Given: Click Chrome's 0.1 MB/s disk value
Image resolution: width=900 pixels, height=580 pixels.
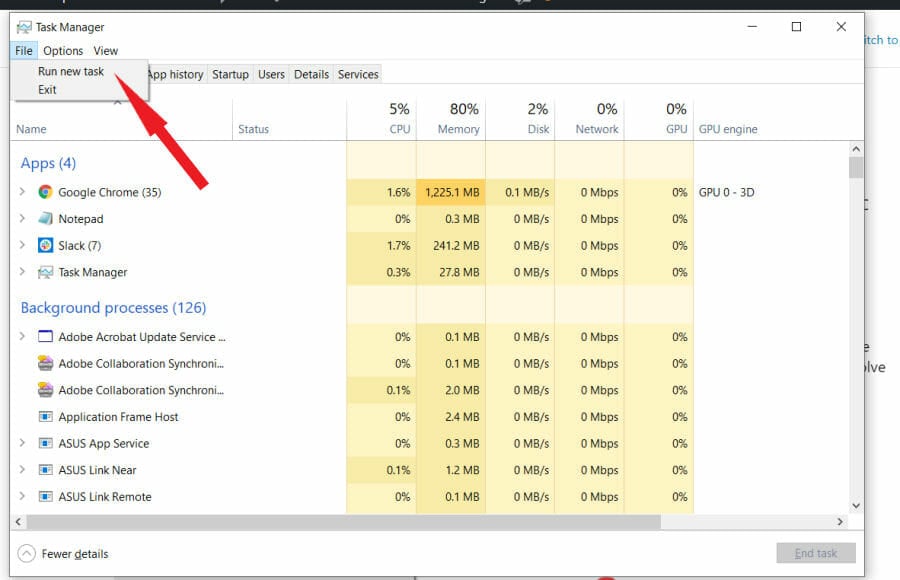Looking at the screenshot, I should pos(527,192).
